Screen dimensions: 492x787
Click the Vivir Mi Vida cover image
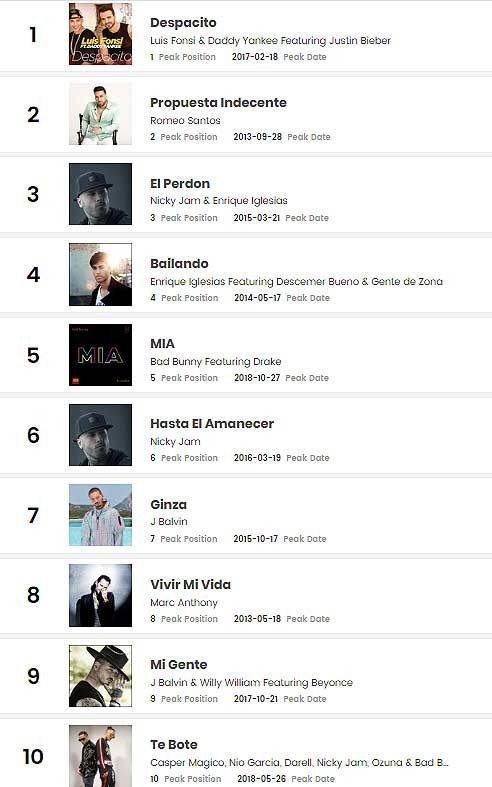point(100,595)
